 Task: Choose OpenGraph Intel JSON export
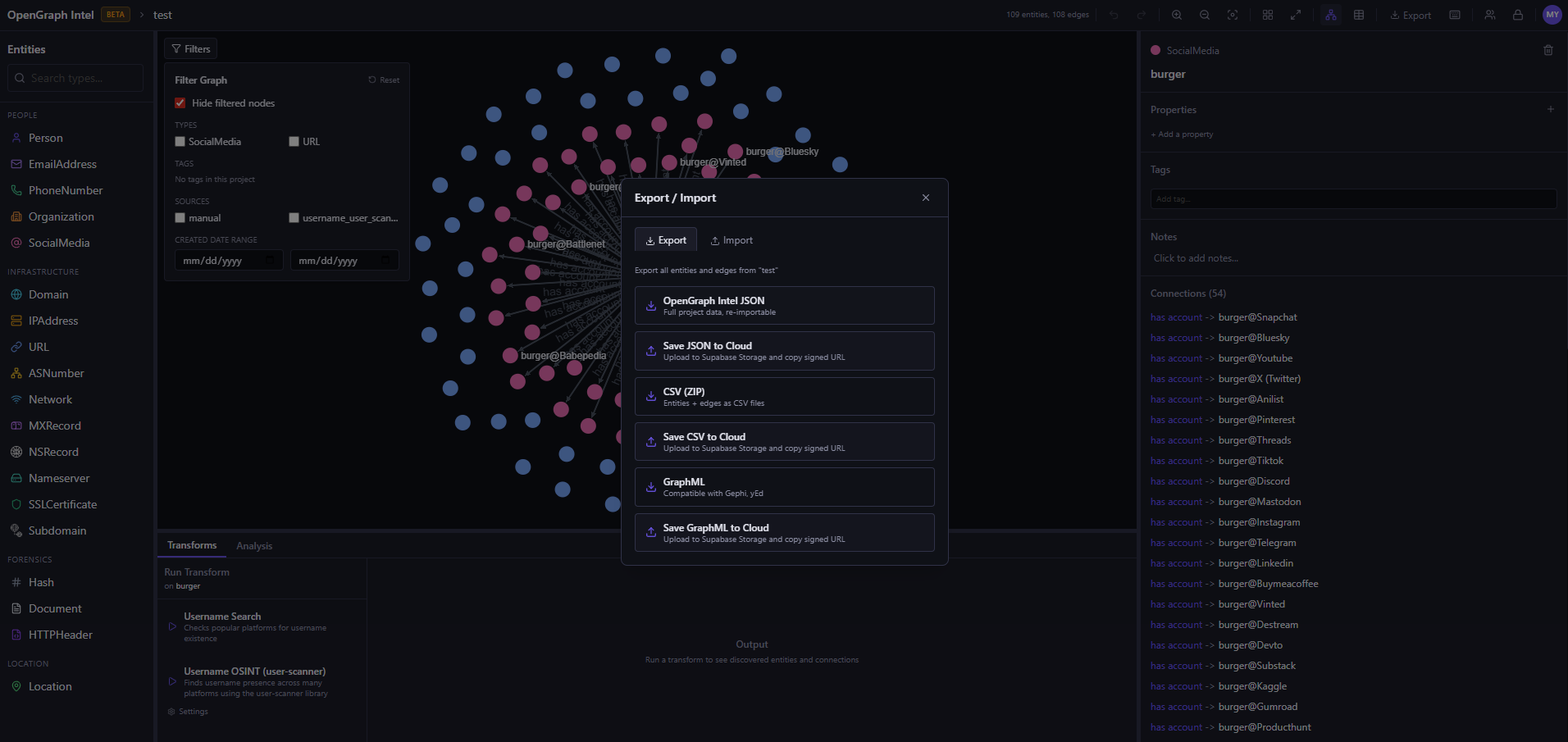tap(785, 306)
